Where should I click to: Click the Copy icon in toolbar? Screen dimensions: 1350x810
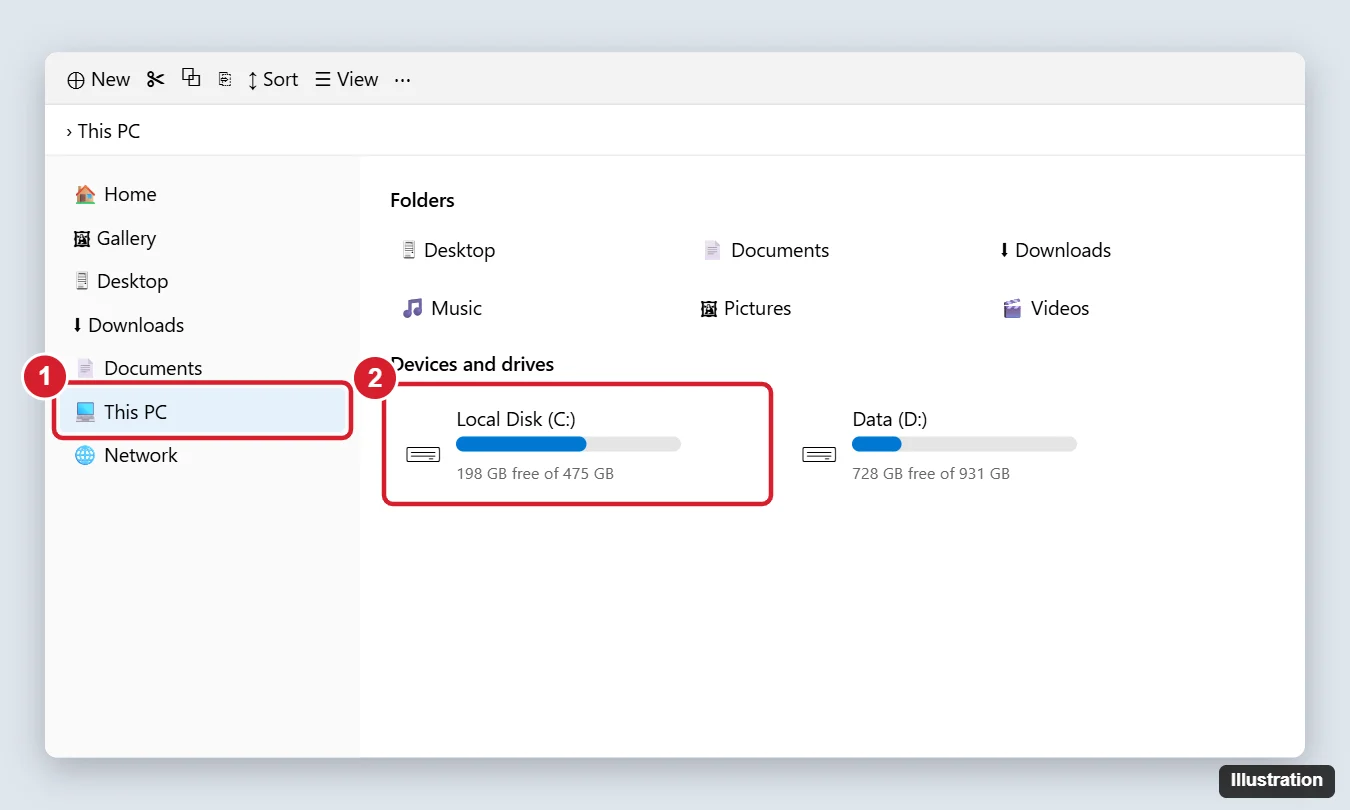(x=191, y=77)
